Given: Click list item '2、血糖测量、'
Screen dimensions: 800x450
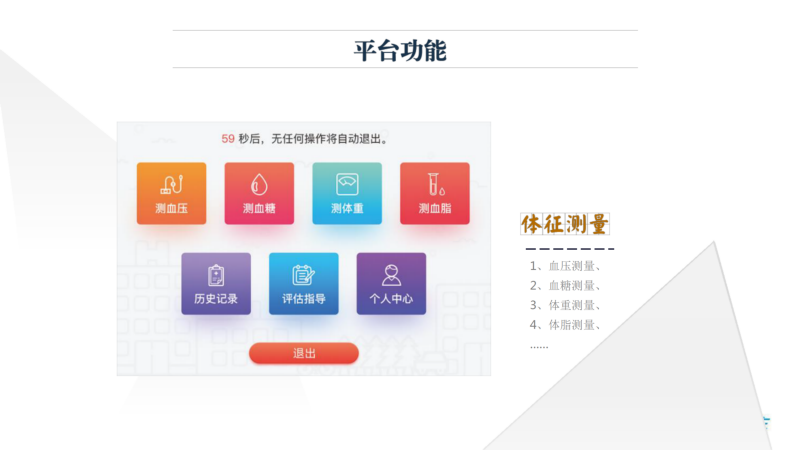Looking at the screenshot, I should [x=565, y=285].
